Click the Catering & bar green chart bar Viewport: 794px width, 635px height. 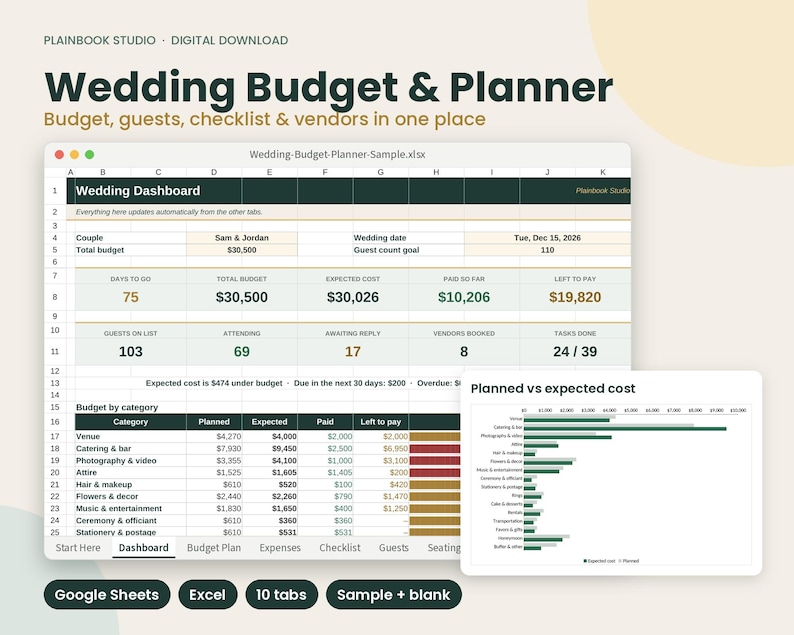[x=625, y=428]
